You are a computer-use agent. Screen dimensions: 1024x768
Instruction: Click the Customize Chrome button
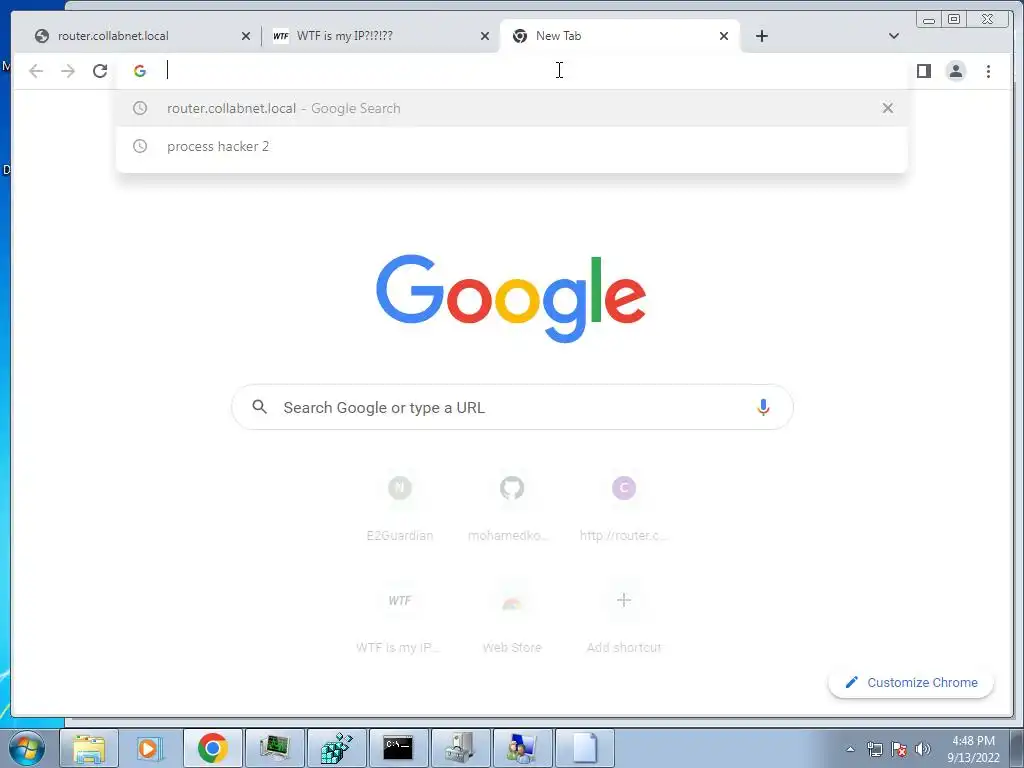(x=911, y=682)
